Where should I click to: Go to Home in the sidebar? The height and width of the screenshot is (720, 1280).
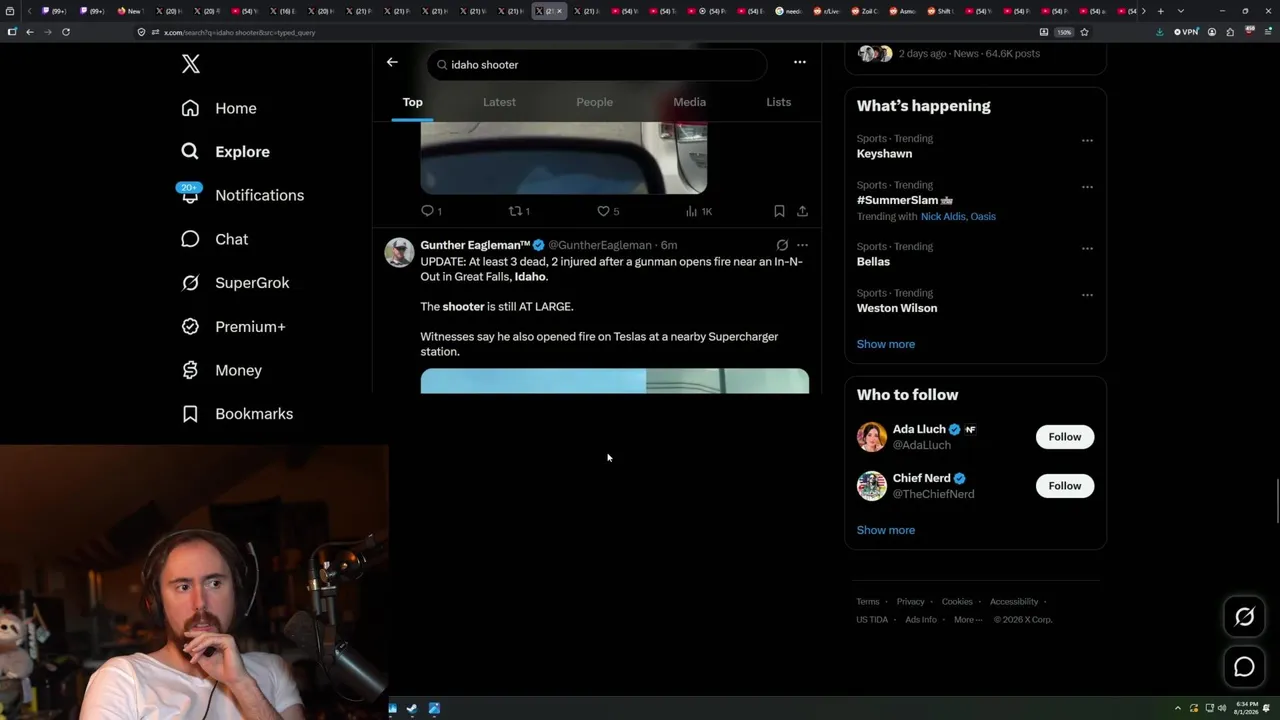(219, 108)
